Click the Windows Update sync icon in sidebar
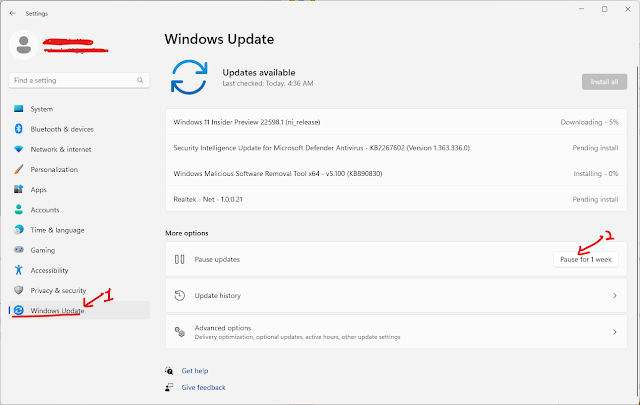 pyautogui.click(x=19, y=310)
